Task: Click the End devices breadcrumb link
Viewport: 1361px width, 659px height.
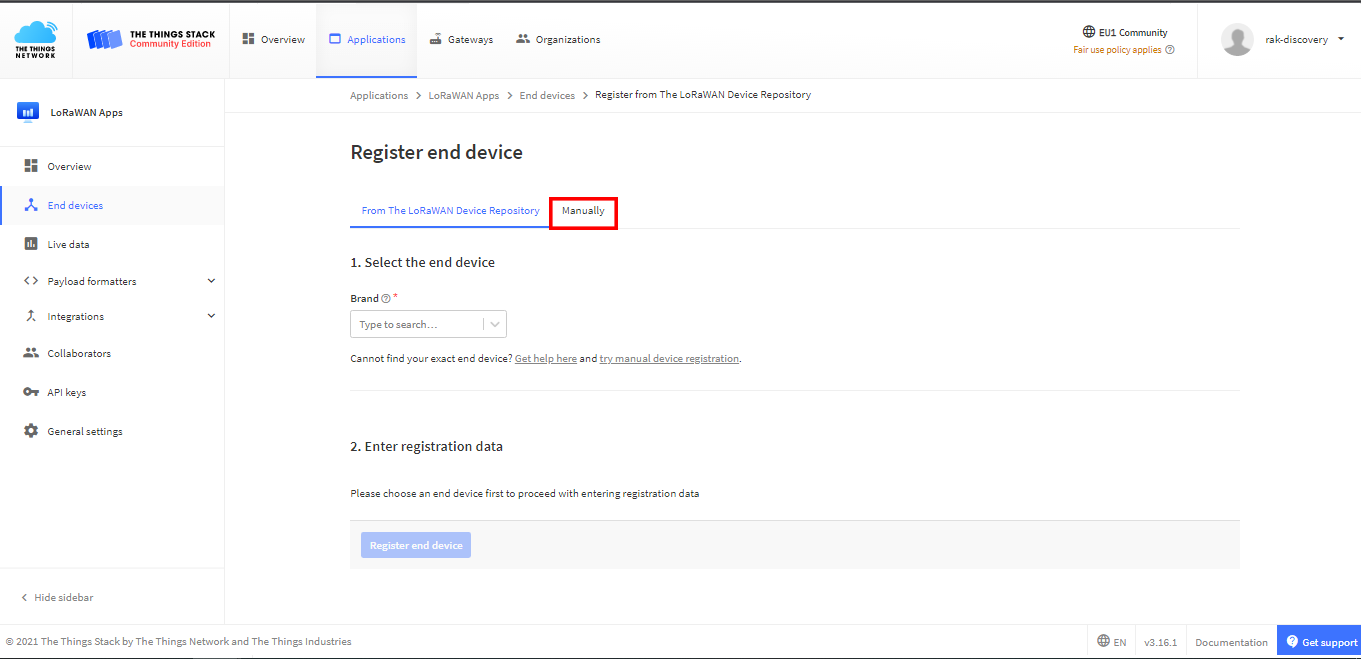Action: [x=546, y=95]
